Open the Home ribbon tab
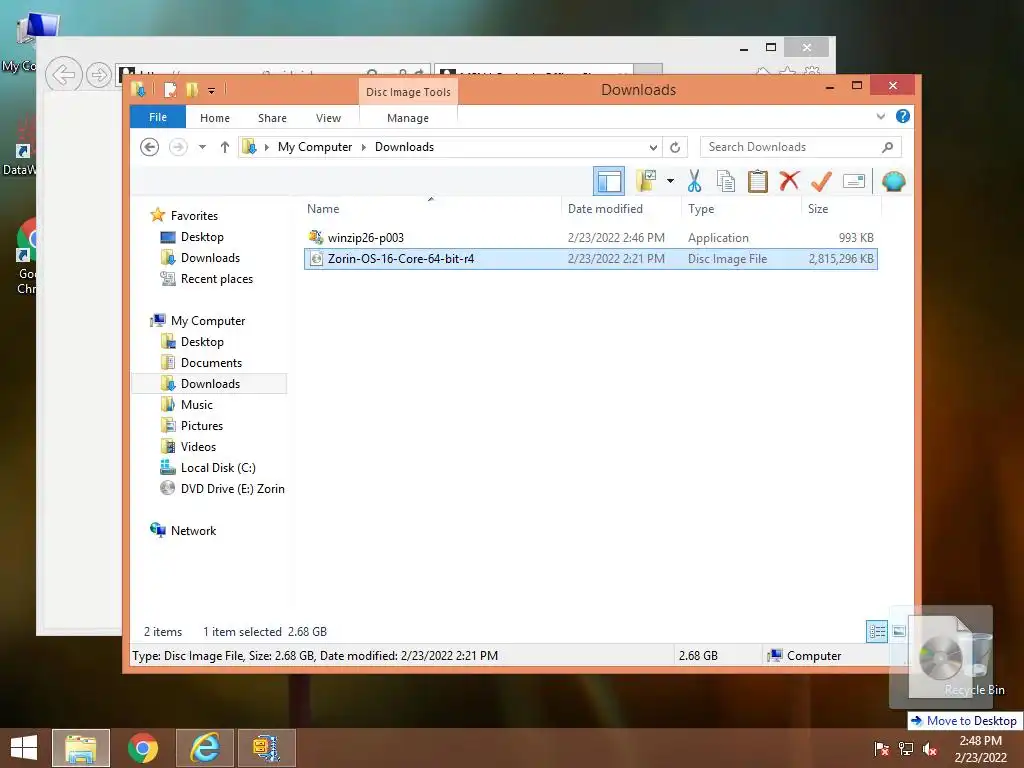This screenshot has height=768, width=1024. [215, 118]
